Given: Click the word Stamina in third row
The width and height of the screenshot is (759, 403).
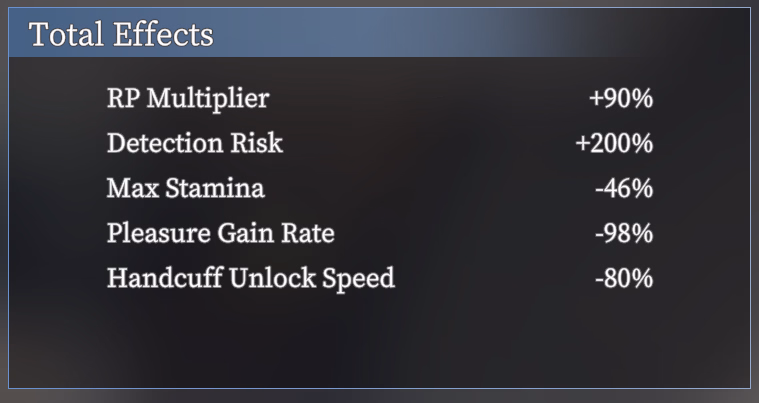Looking at the screenshot, I should point(215,188).
